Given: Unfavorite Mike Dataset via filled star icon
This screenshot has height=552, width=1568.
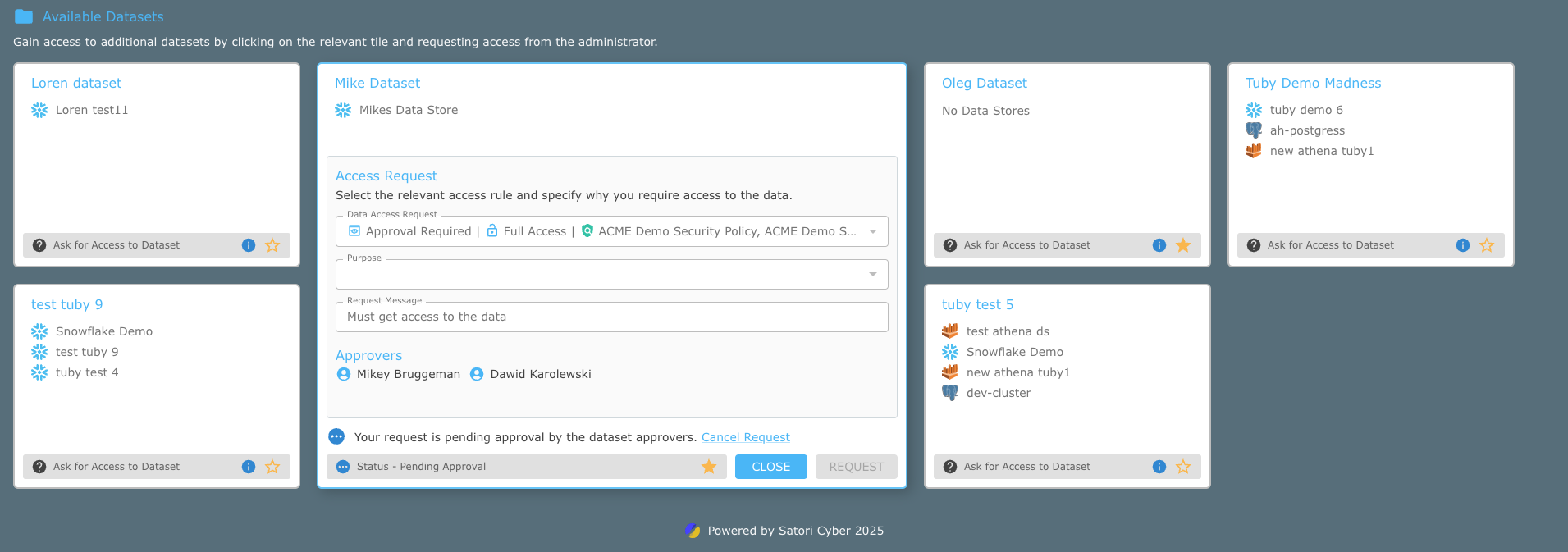Looking at the screenshot, I should [x=709, y=467].
